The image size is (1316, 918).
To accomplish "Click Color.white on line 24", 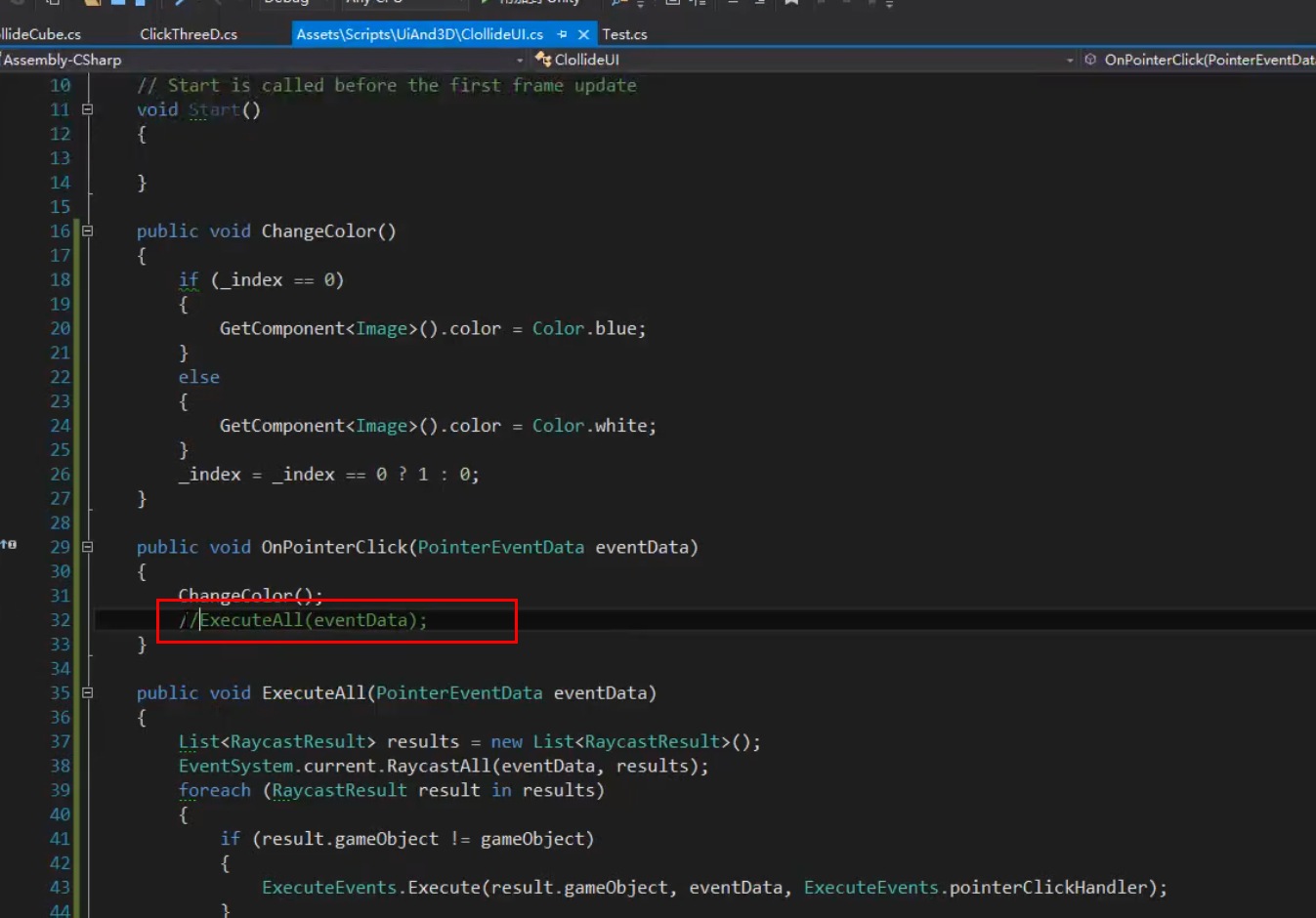I will [590, 426].
